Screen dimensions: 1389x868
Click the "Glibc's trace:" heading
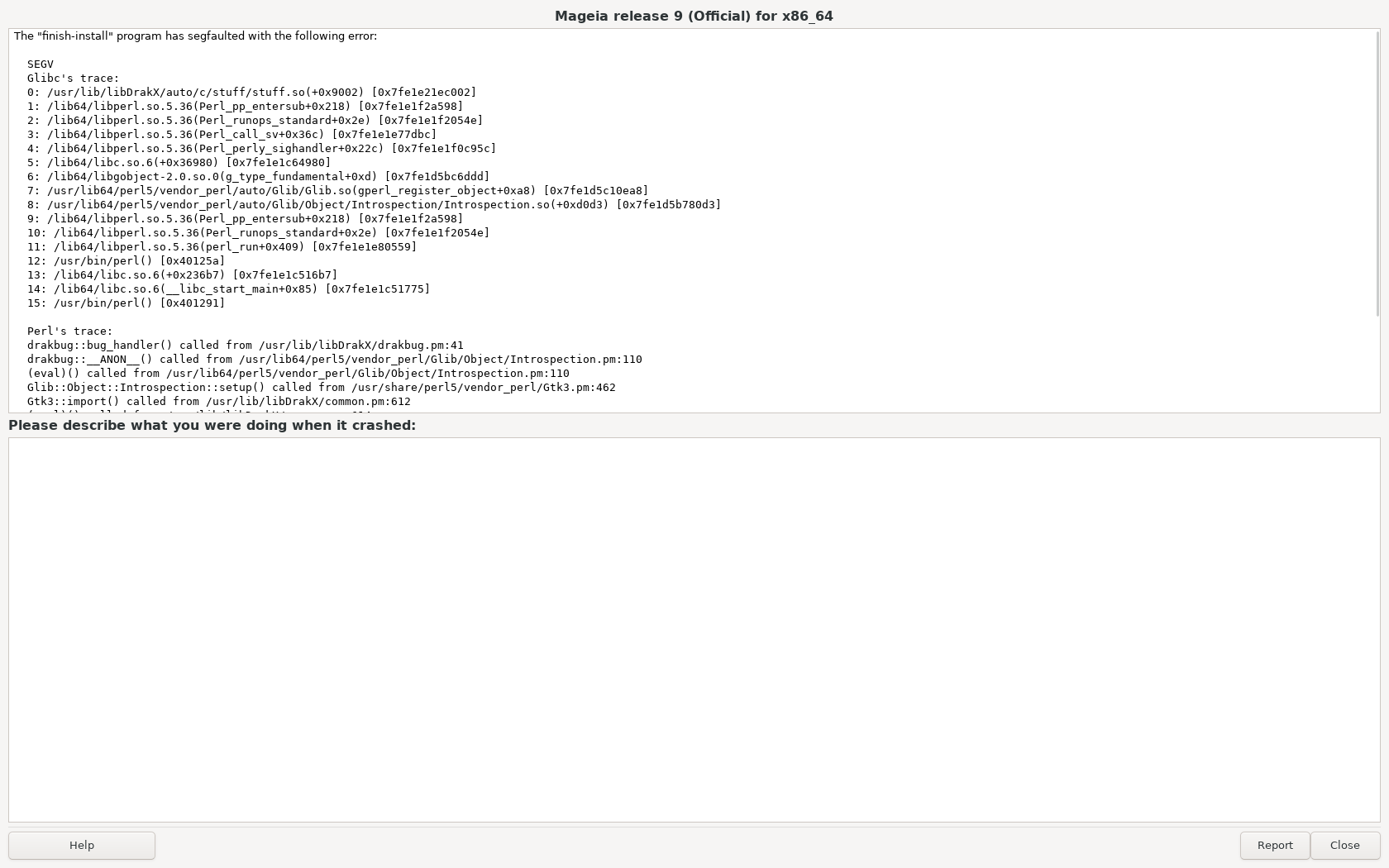click(x=73, y=78)
